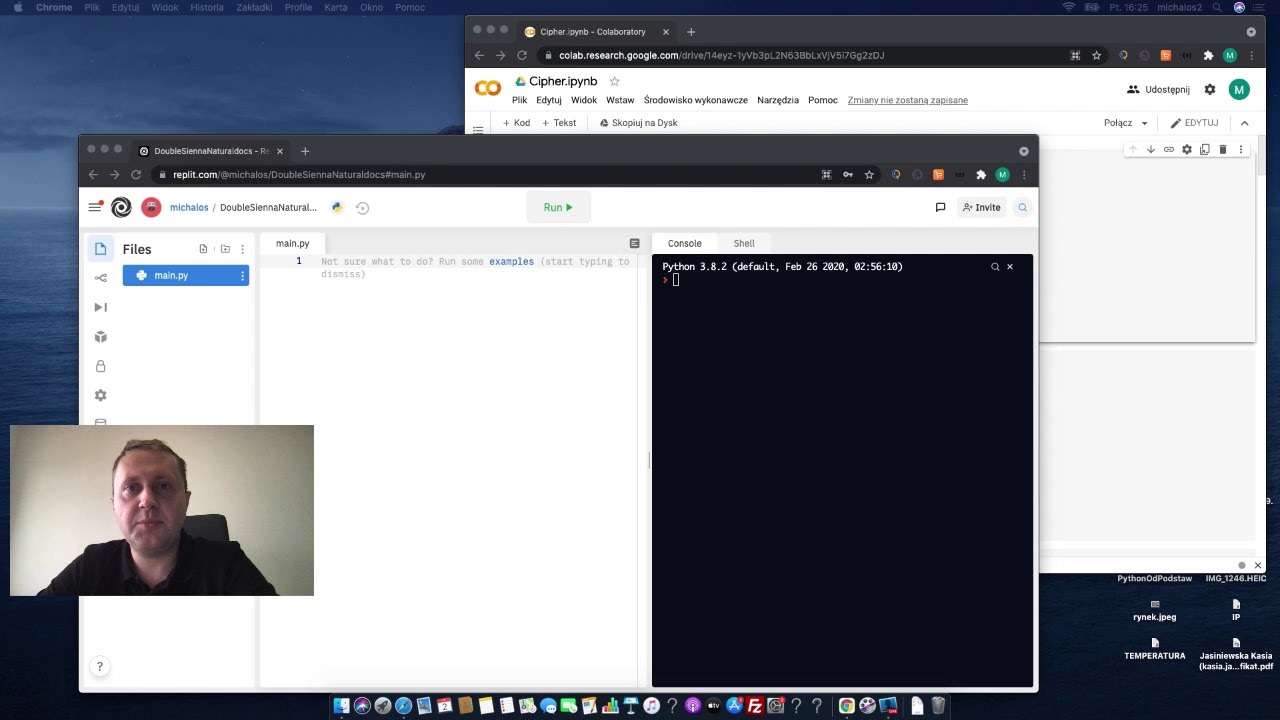Click the Colab cell link icon
Image resolution: width=1280 pixels, height=720 pixels.
1169,149
